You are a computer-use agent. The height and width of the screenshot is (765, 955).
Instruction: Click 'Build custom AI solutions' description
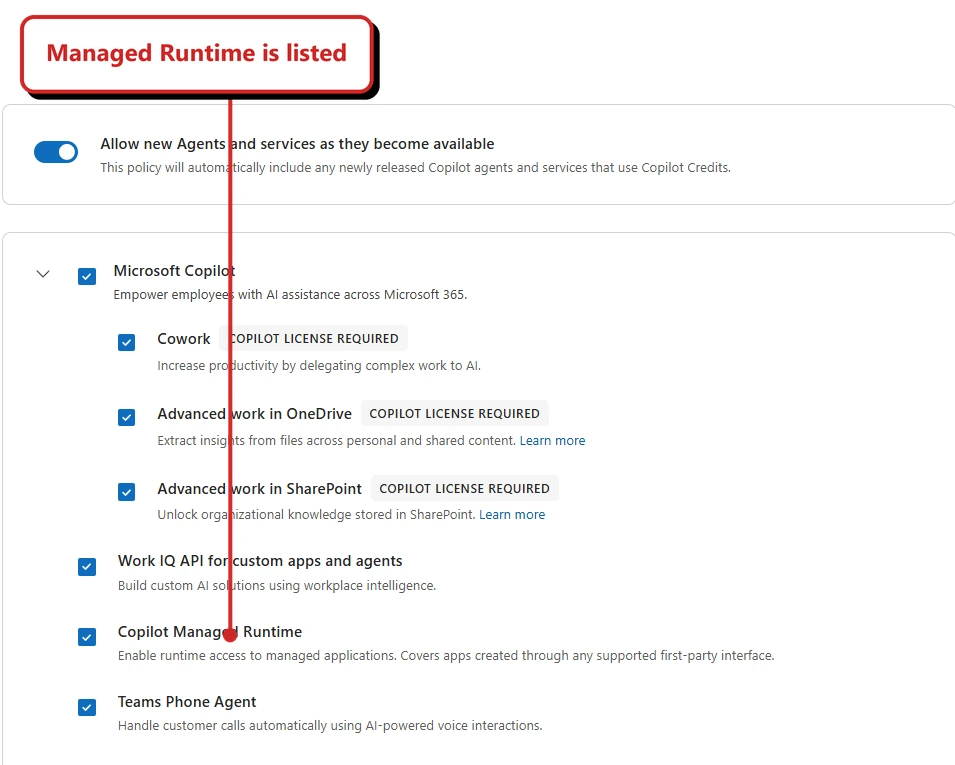(x=277, y=586)
